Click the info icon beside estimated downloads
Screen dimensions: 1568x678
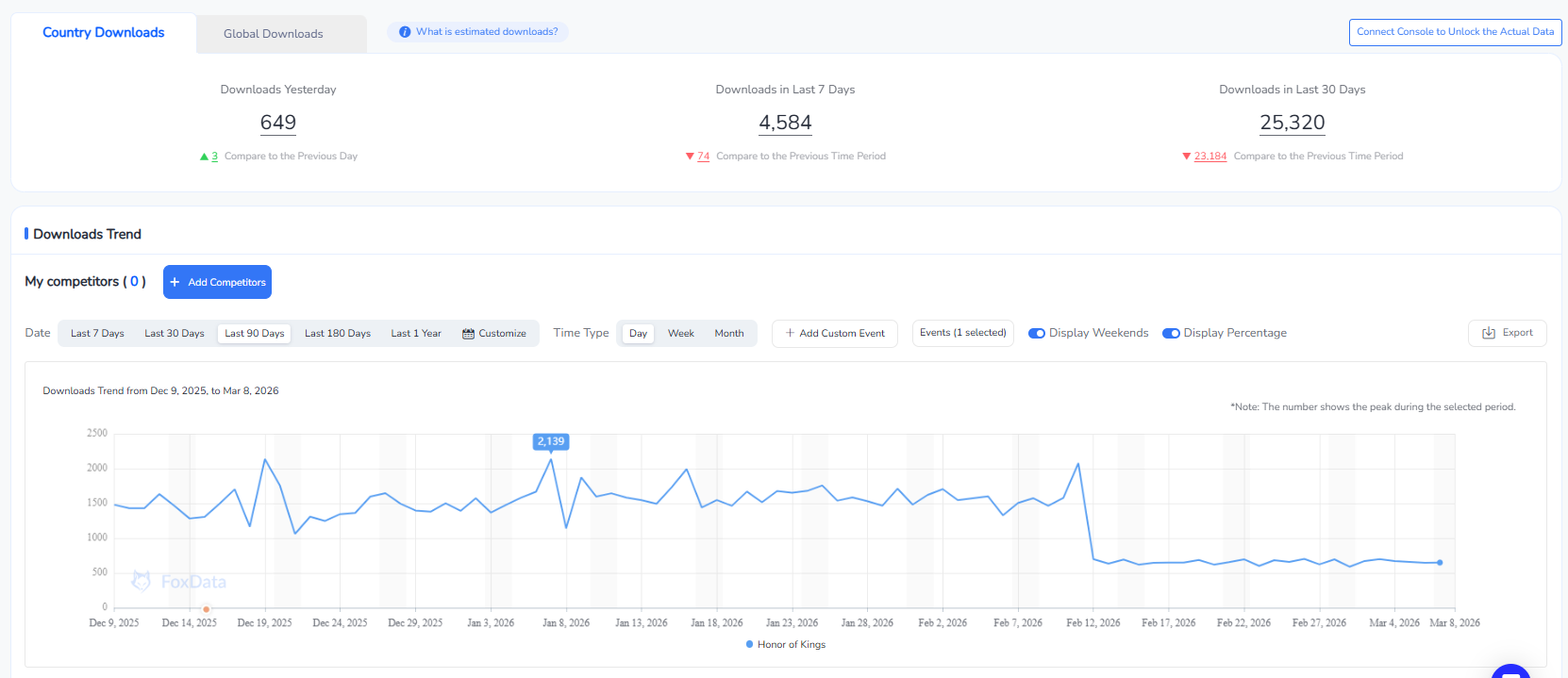pos(405,32)
